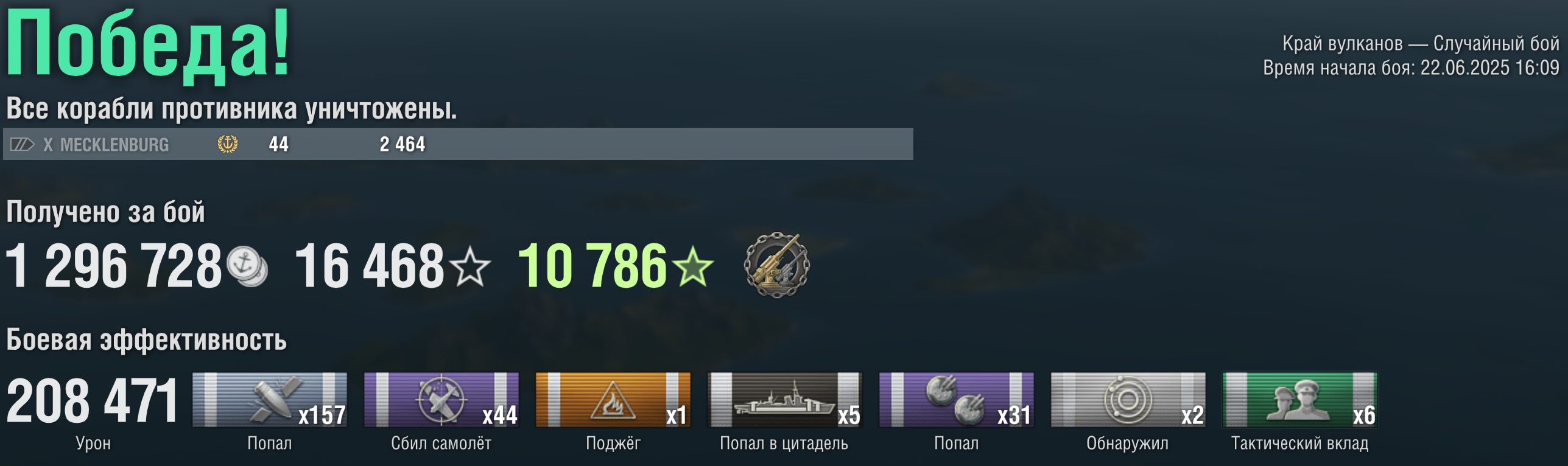Click the 2 464 value in ship row
The height and width of the screenshot is (466, 1568).
click(x=403, y=144)
